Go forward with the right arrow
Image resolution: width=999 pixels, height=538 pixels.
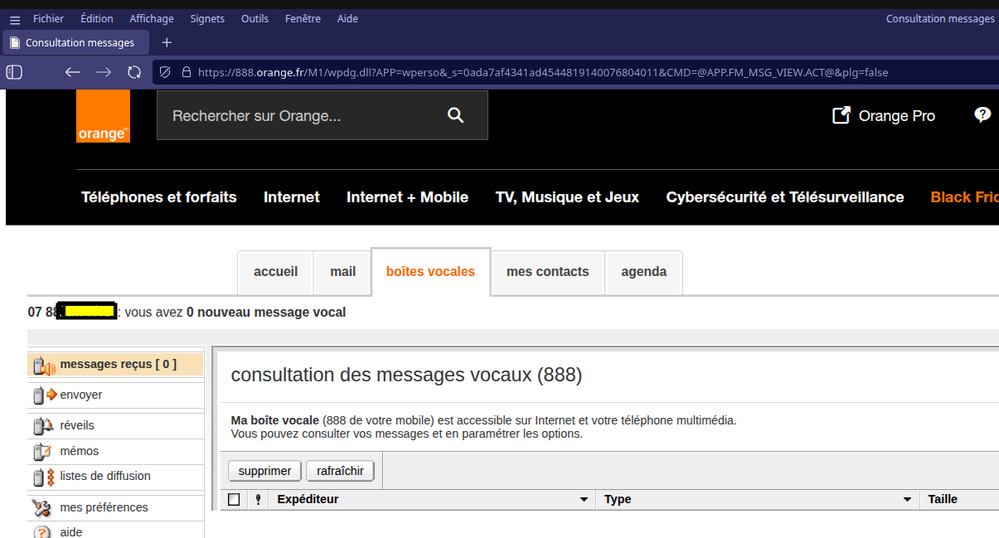(103, 72)
